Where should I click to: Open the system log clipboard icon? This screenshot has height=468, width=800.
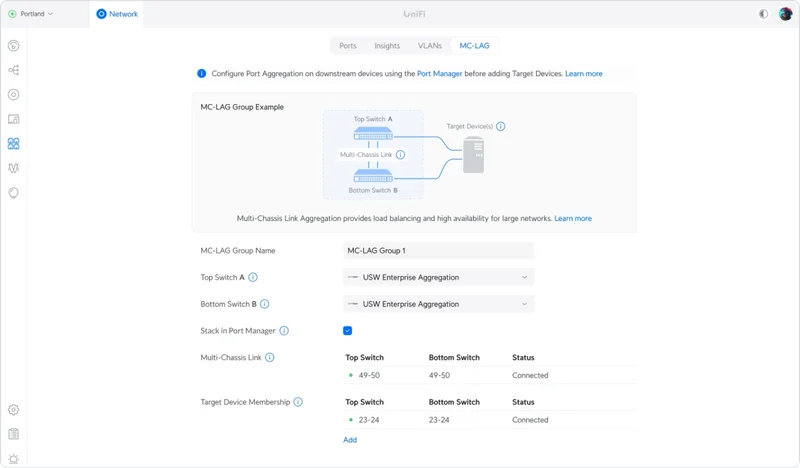pyautogui.click(x=14, y=434)
